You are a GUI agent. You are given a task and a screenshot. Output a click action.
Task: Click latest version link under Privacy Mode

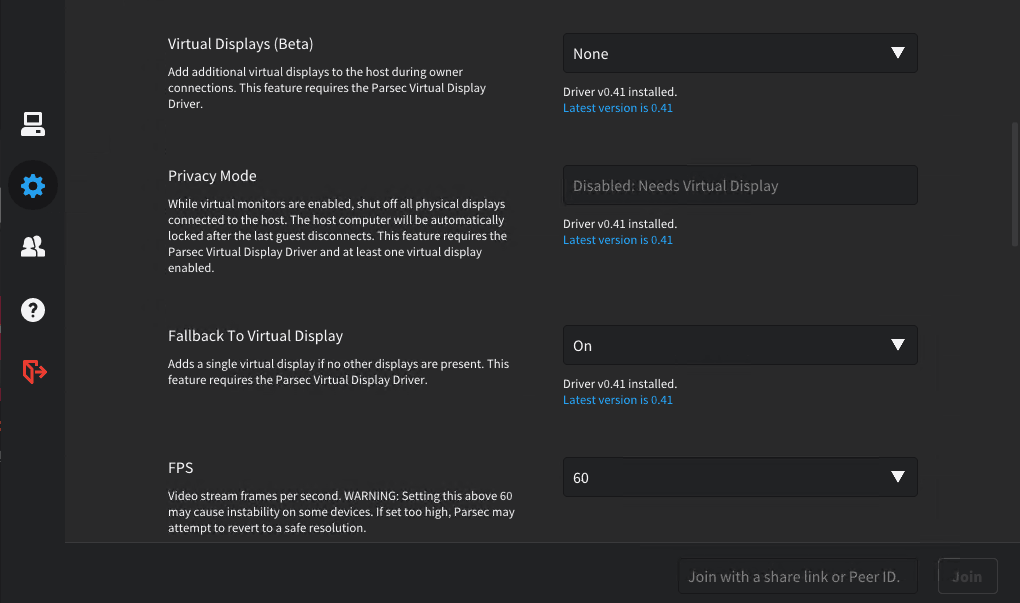coord(617,240)
